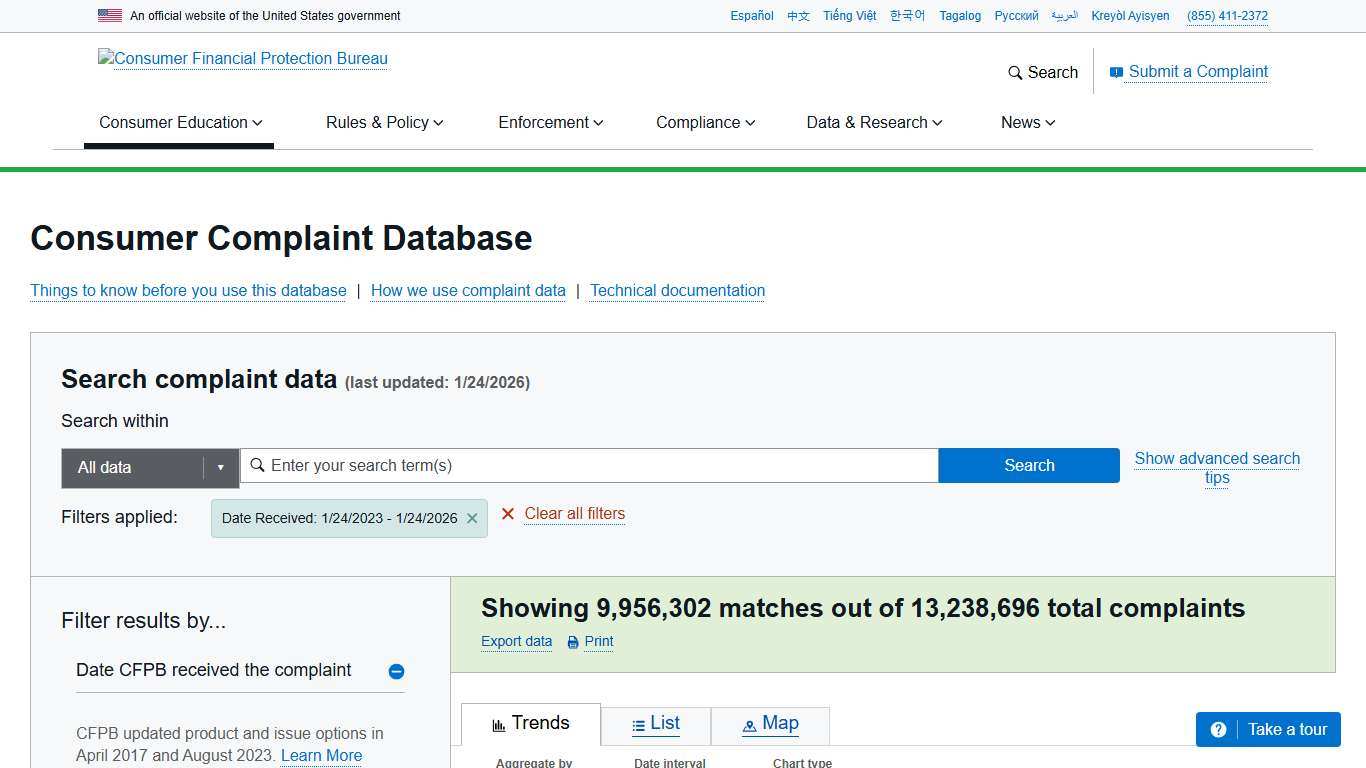Open the Export data link

tap(516, 642)
